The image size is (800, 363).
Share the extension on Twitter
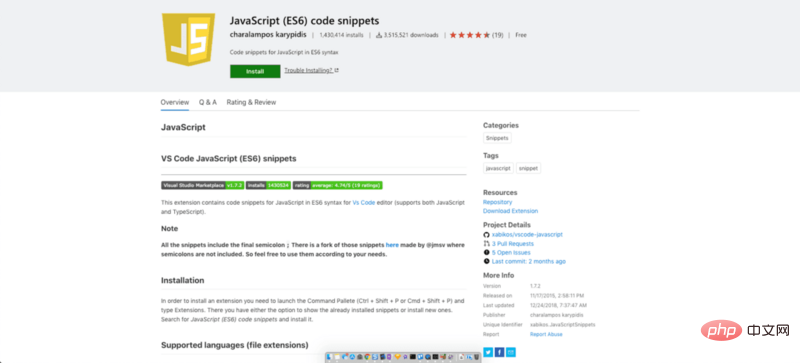tap(488, 352)
